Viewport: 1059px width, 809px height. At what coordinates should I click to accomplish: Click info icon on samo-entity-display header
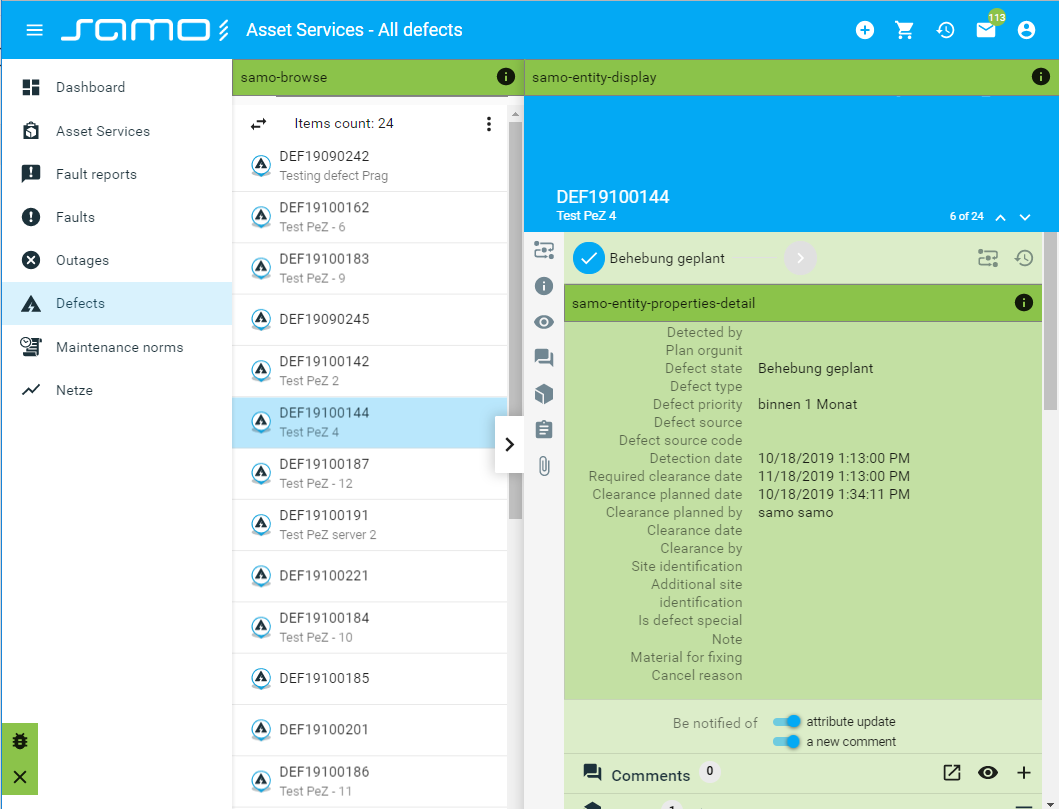[1041, 77]
